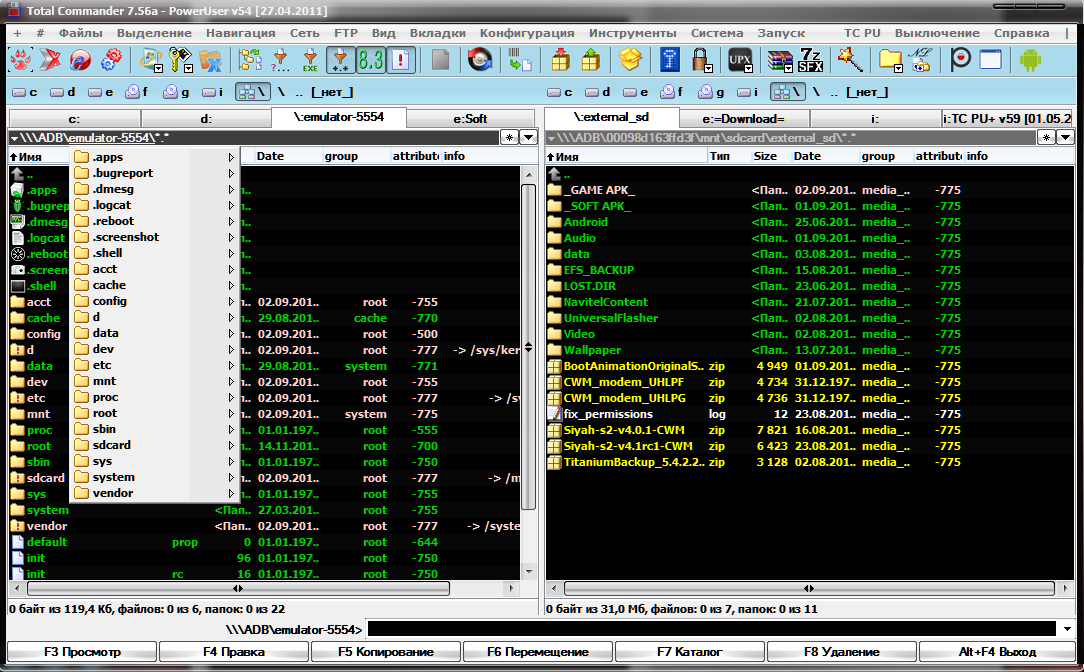Image resolution: width=1084 pixels, height=672 pixels.
Task: Click the 7z SFX archive icon
Action: tap(811, 60)
